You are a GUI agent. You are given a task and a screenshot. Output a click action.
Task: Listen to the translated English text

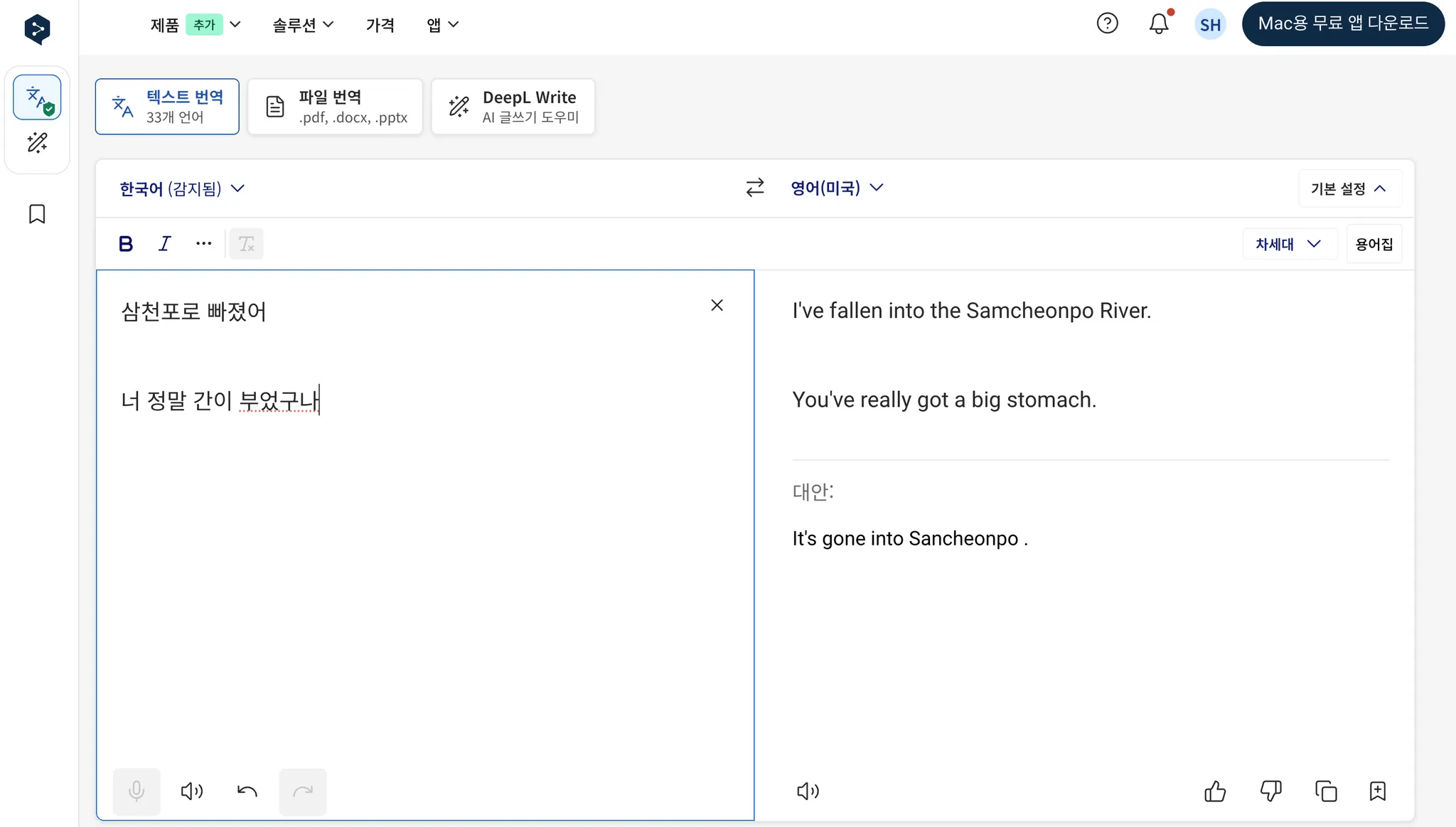[x=808, y=791]
